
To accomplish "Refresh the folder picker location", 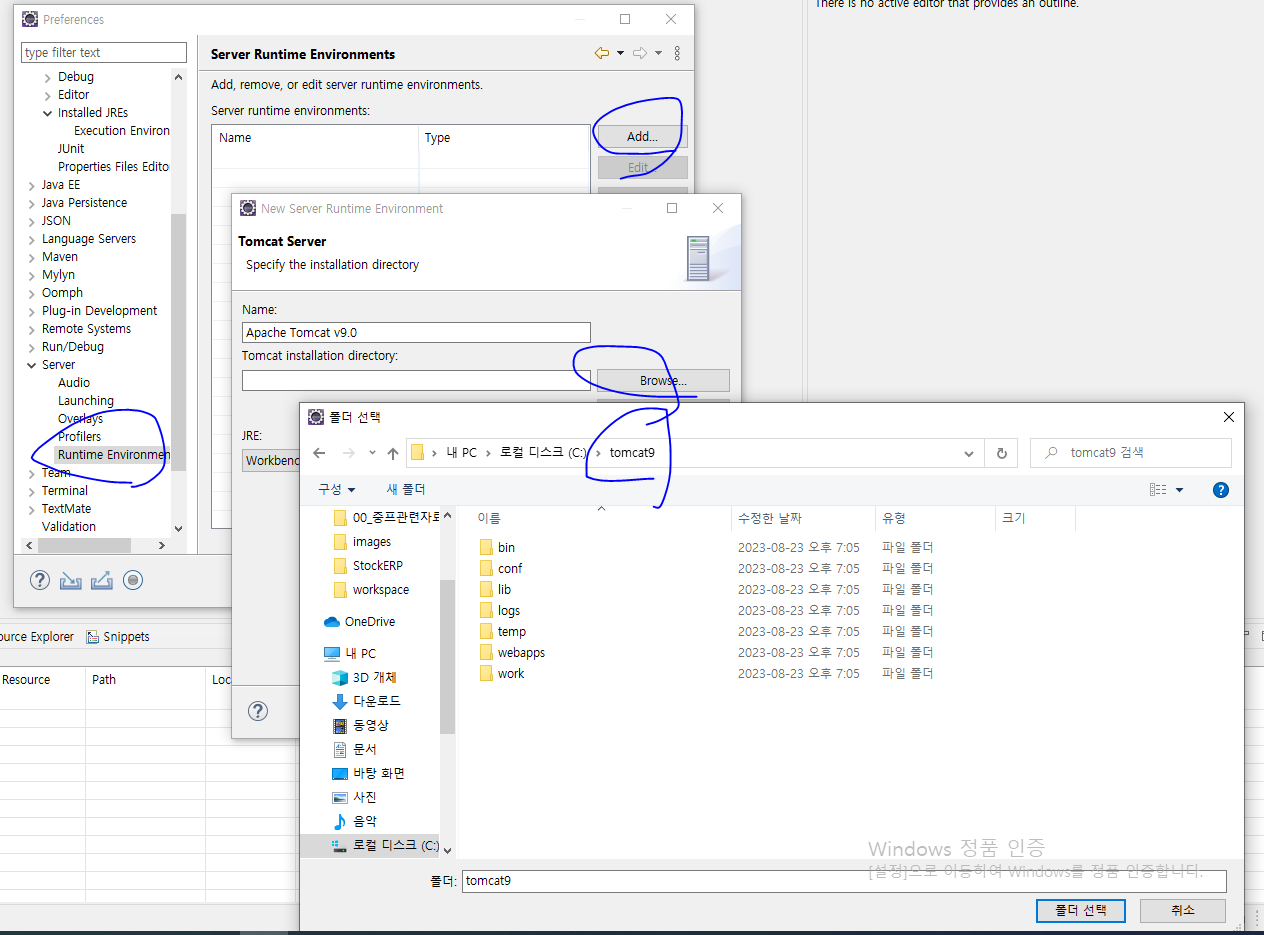I will tap(1001, 453).
